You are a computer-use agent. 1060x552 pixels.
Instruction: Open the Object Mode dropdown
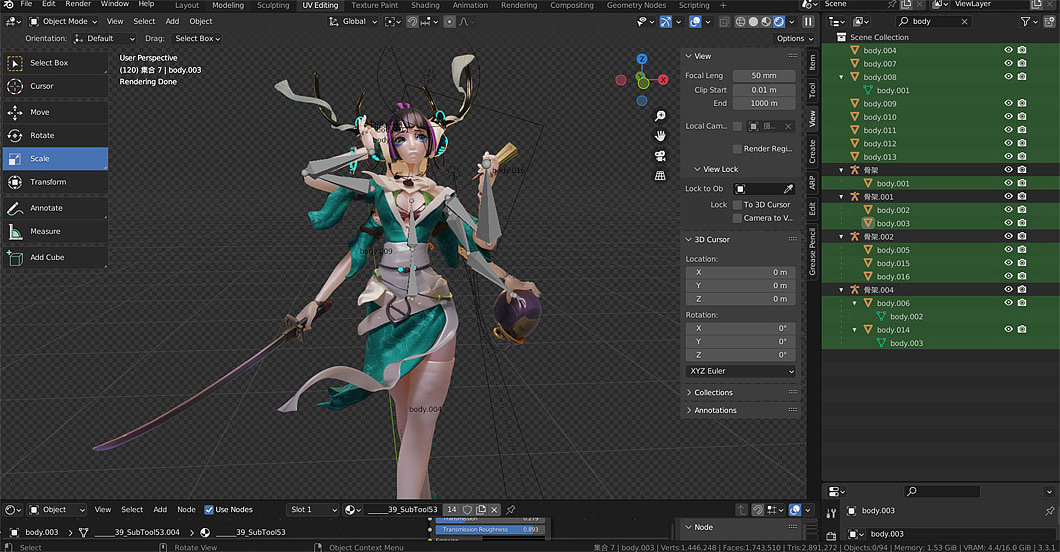click(64, 22)
